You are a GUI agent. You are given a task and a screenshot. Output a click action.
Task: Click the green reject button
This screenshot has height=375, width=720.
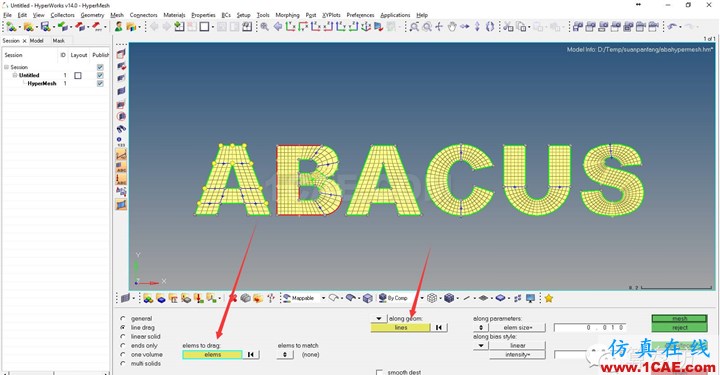pyautogui.click(x=680, y=327)
